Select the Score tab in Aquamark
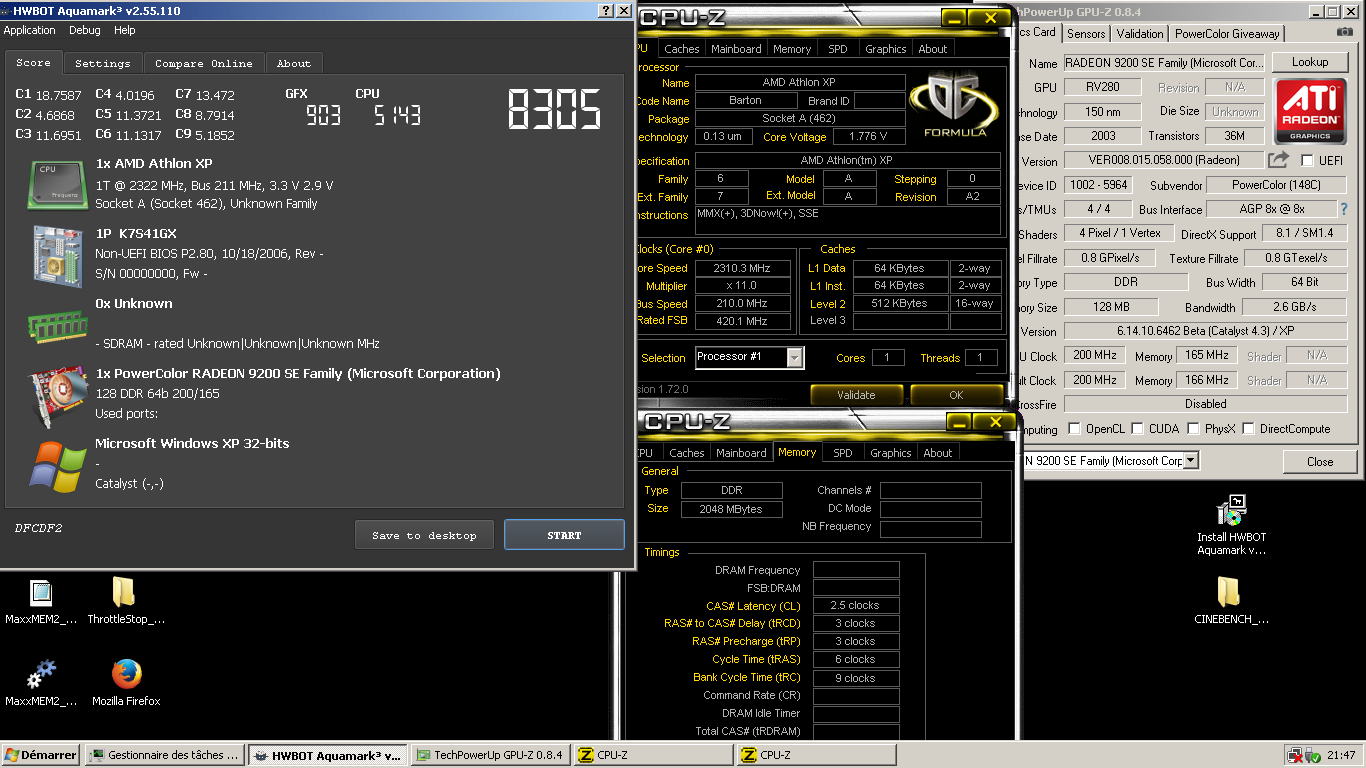Image resolution: width=1366 pixels, height=768 pixels. click(33, 62)
